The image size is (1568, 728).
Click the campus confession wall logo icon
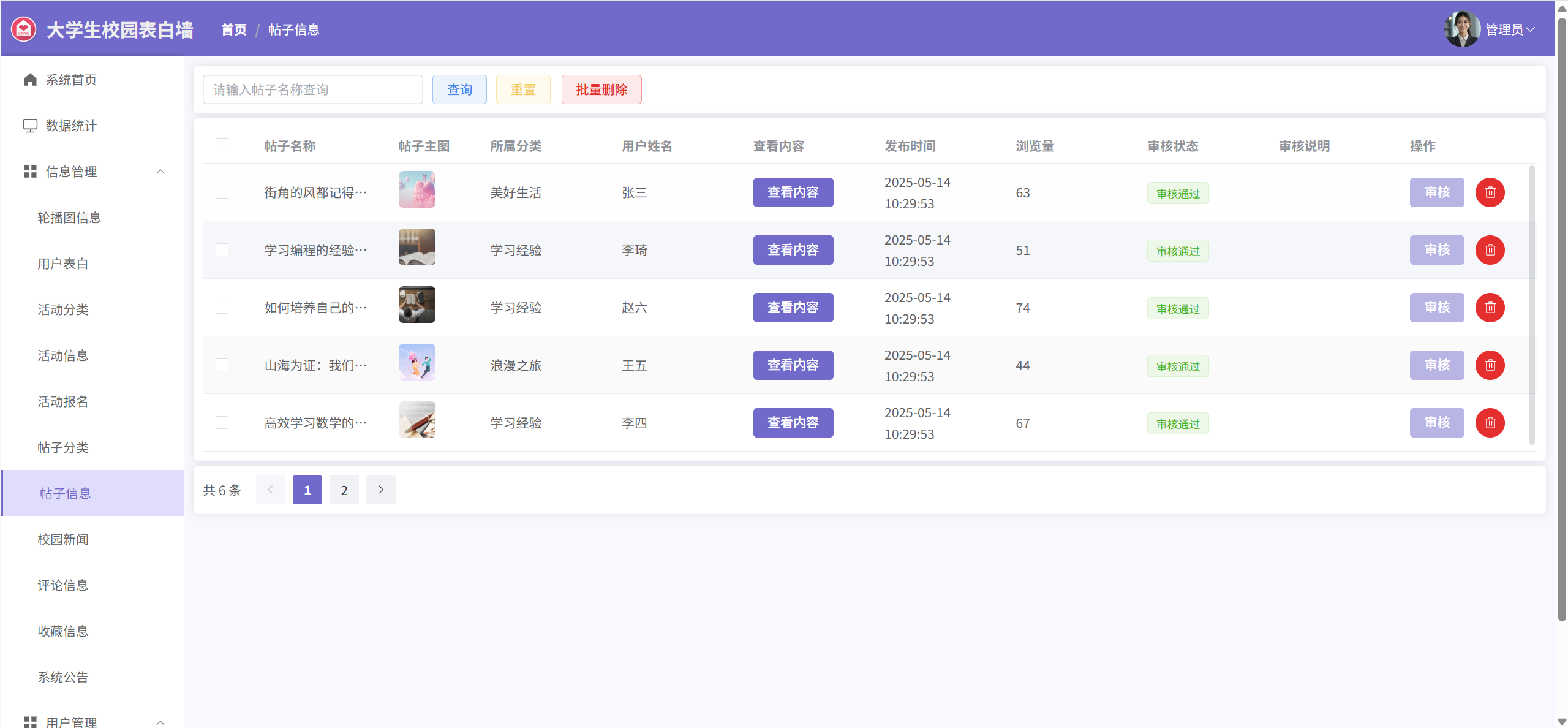(x=24, y=29)
